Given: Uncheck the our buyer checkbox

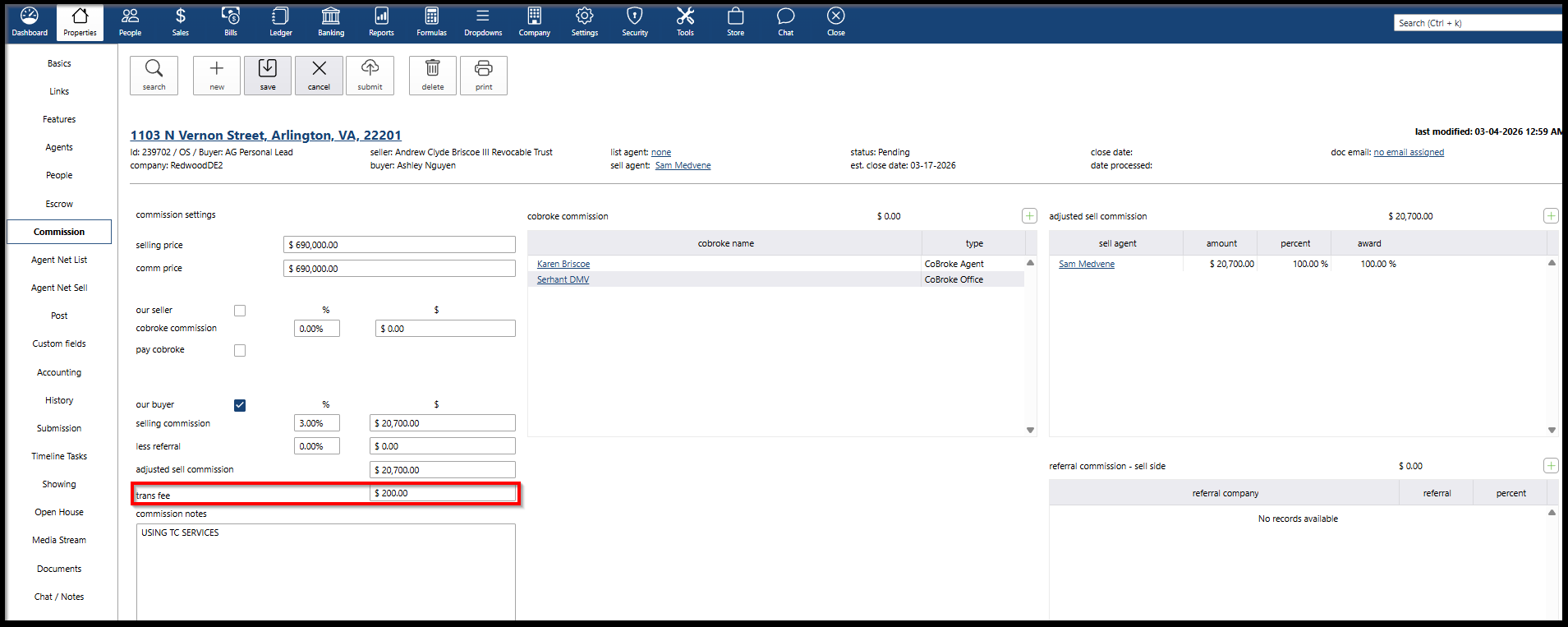Looking at the screenshot, I should (240, 405).
